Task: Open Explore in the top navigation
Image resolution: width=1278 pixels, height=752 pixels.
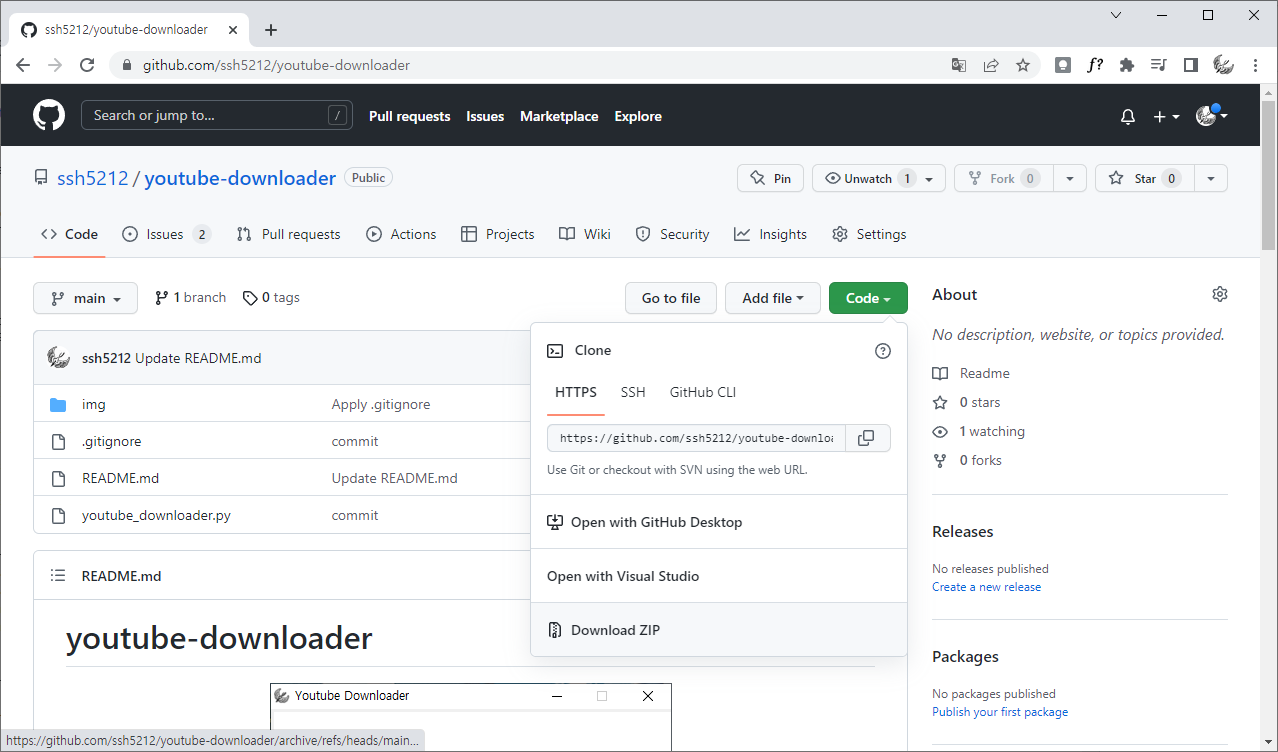Action: click(x=638, y=116)
